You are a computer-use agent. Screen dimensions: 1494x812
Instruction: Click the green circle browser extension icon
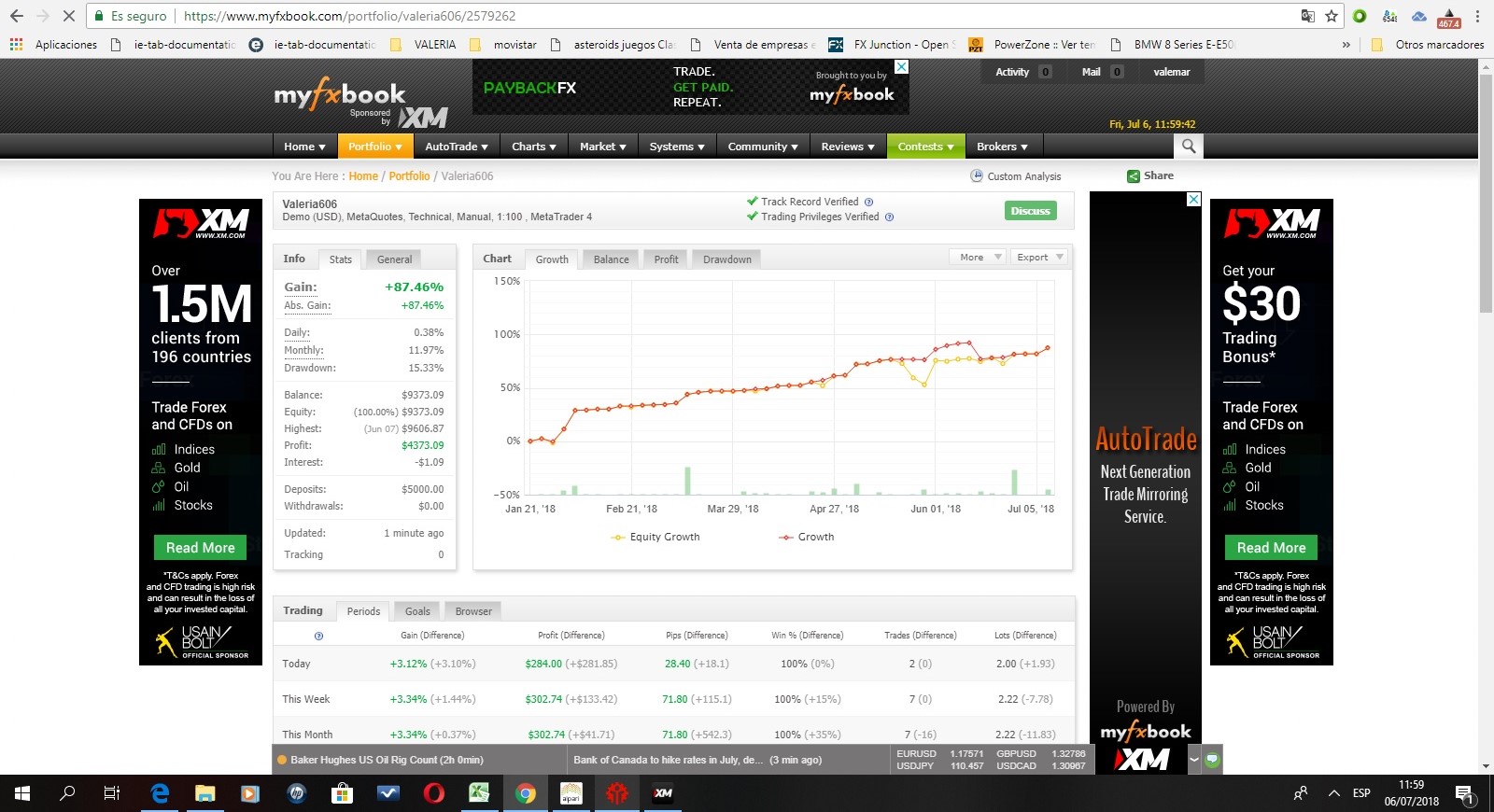[x=1360, y=16]
